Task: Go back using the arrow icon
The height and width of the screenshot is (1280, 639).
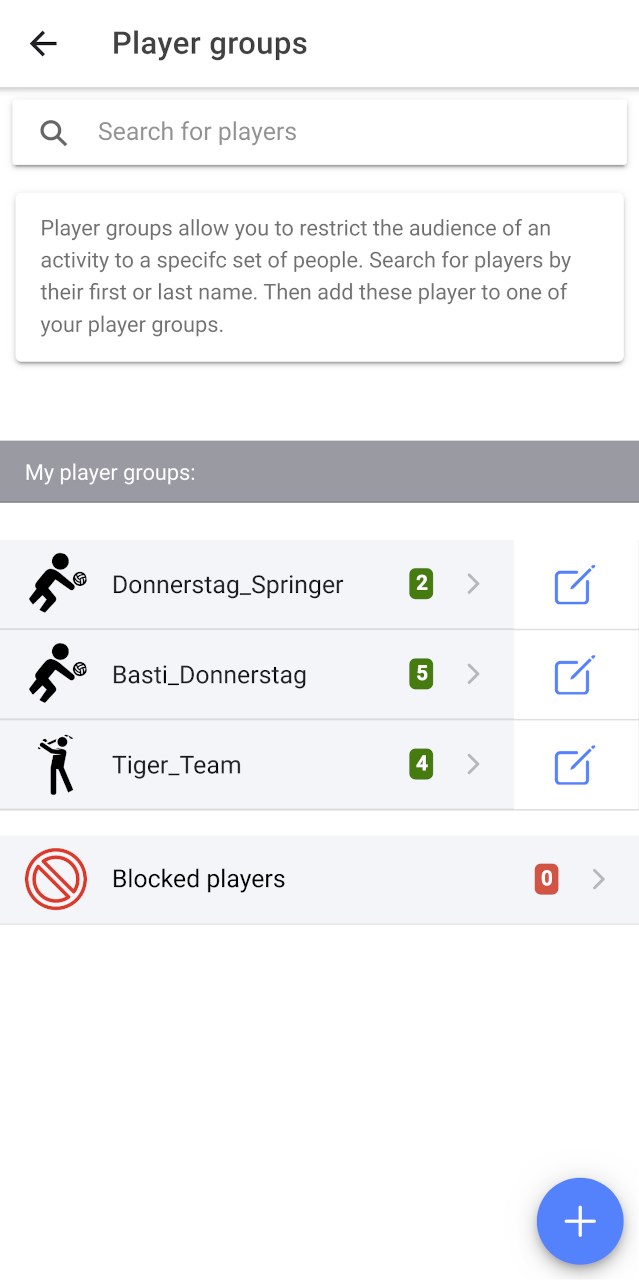Action: pyautogui.click(x=43, y=44)
